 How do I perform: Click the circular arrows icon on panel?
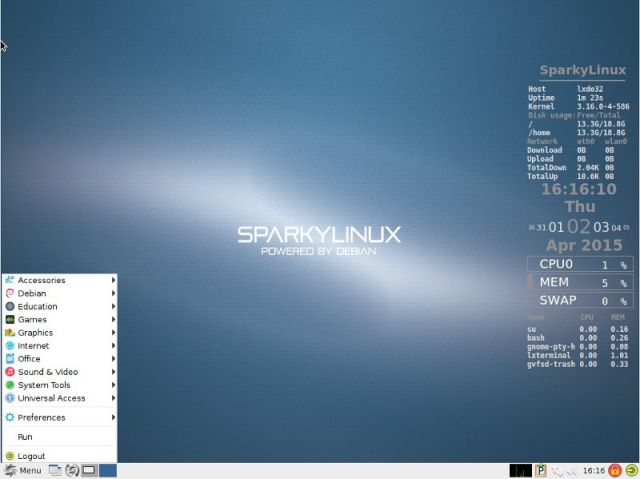[72, 470]
